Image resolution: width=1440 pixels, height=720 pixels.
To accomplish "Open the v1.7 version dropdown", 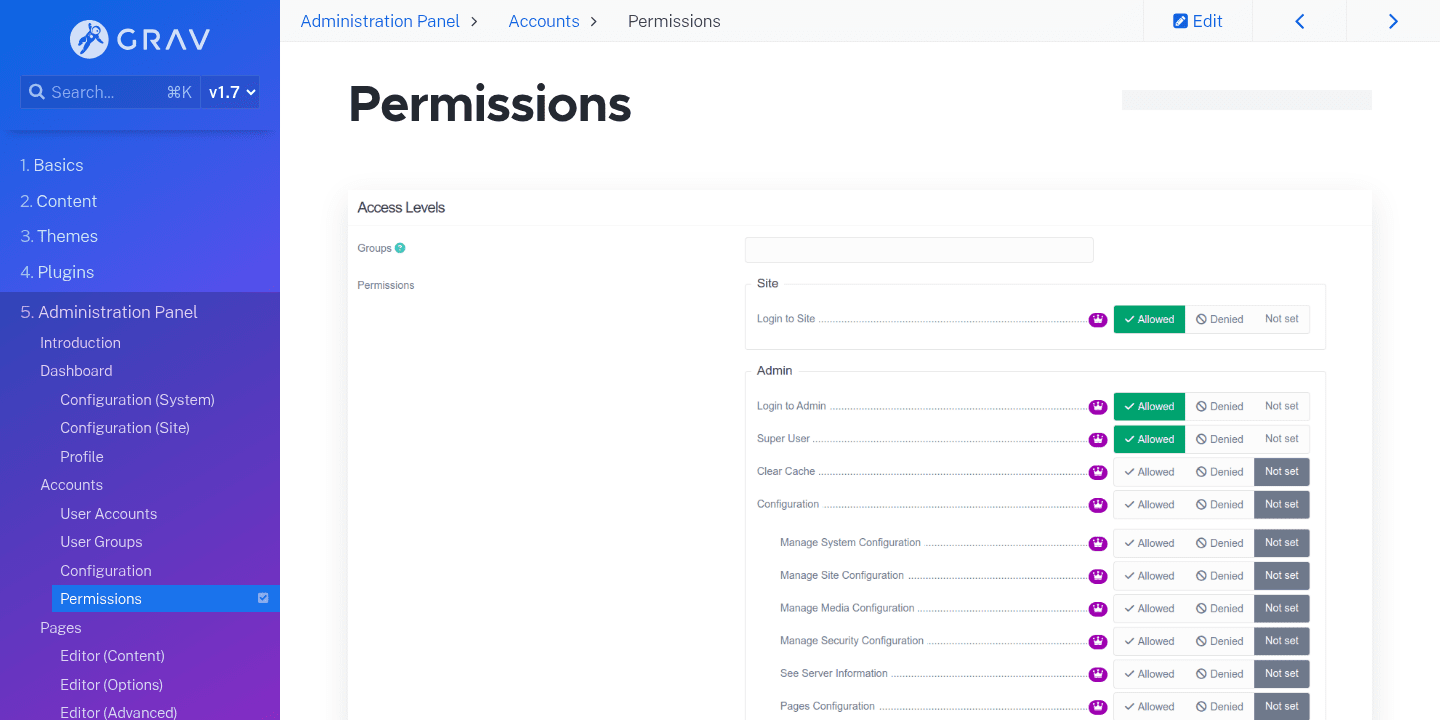I will click(231, 91).
